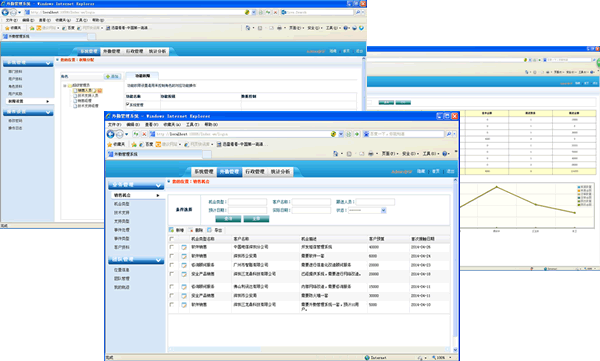Collapse the 业务管理 sidebar panel in front window
The width and height of the screenshot is (600, 361).
click(x=158, y=185)
